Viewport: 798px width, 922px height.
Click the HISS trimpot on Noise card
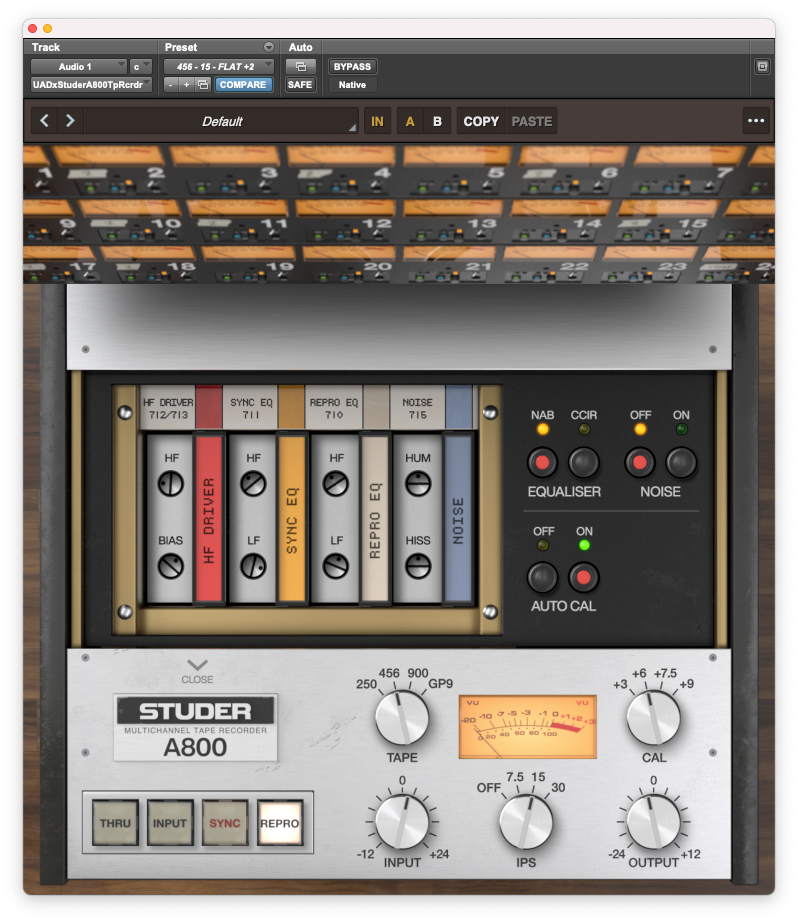click(x=418, y=567)
